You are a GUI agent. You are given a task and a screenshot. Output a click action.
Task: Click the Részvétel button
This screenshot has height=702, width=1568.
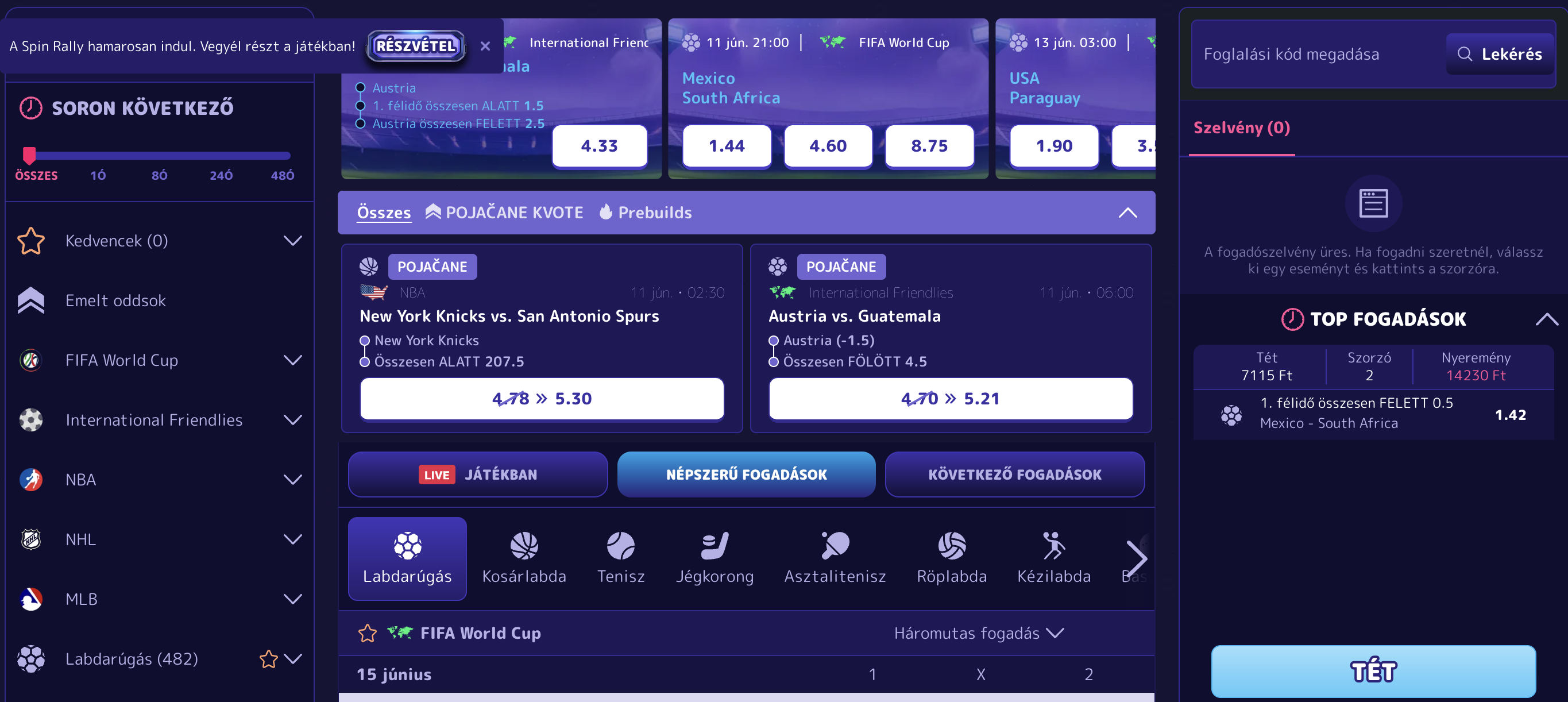[416, 45]
